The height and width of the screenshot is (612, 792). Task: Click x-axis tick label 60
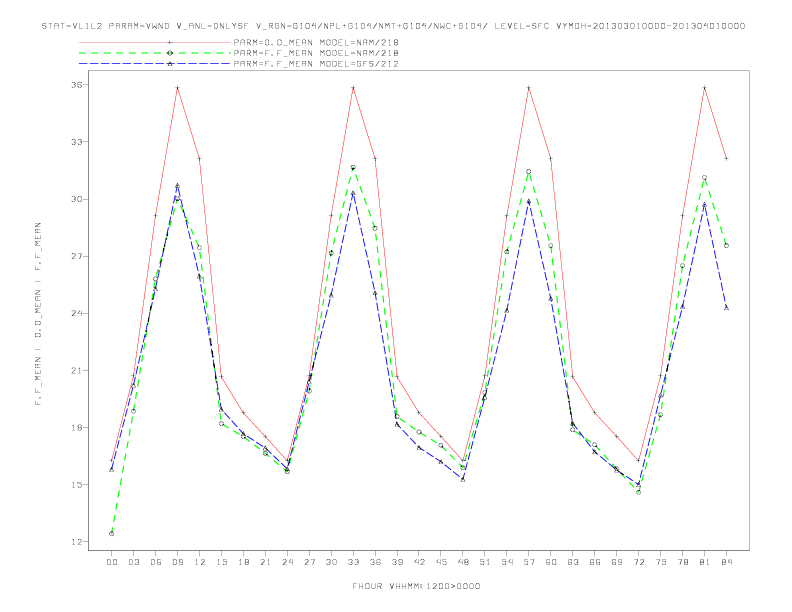click(x=551, y=562)
